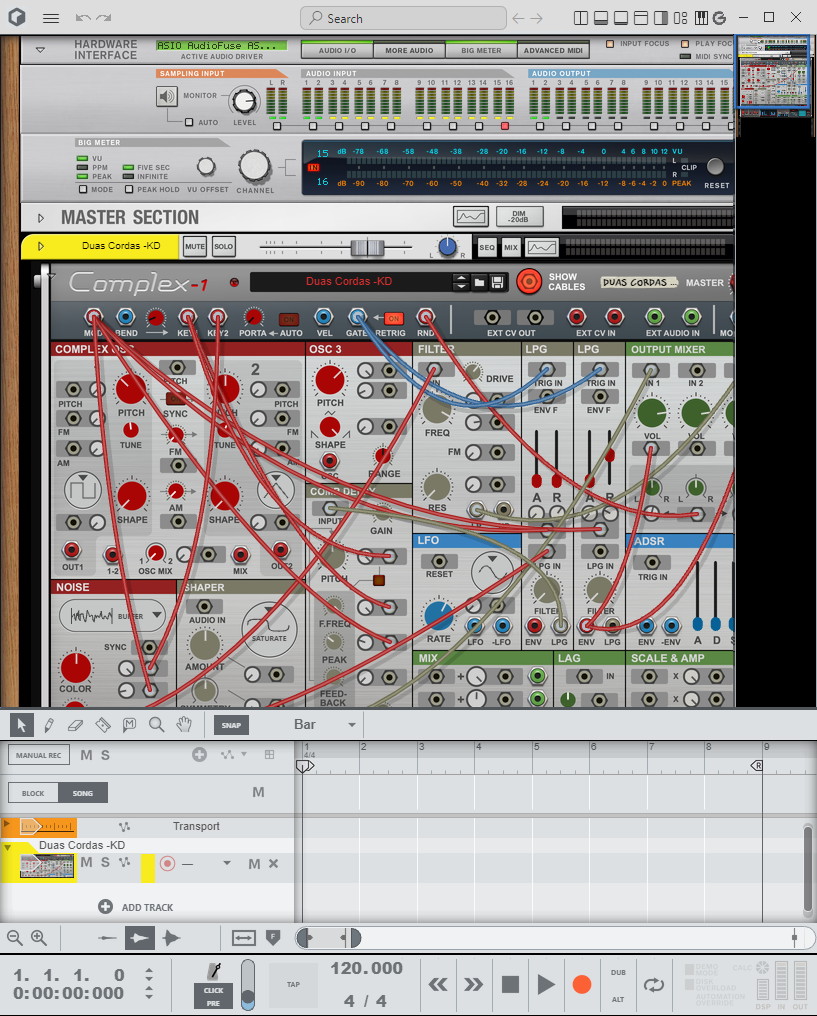
Task: Switch to BLOCK mode
Action: pyautogui.click(x=33, y=793)
